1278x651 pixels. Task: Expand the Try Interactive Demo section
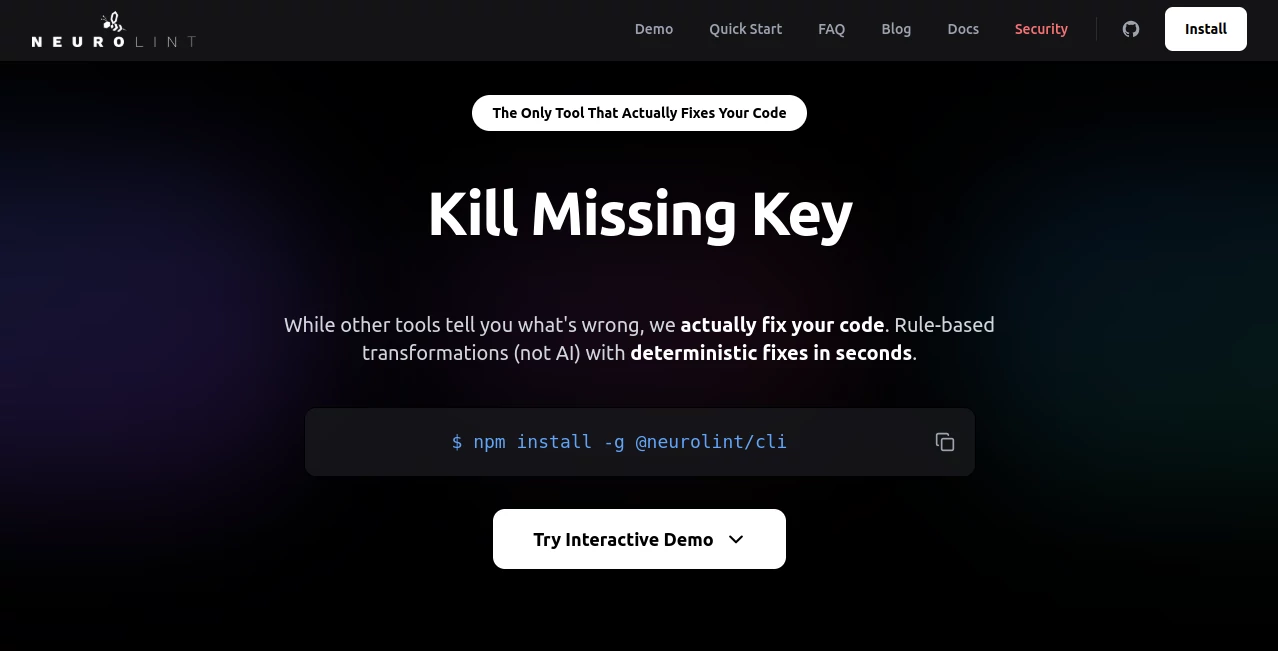tap(639, 539)
